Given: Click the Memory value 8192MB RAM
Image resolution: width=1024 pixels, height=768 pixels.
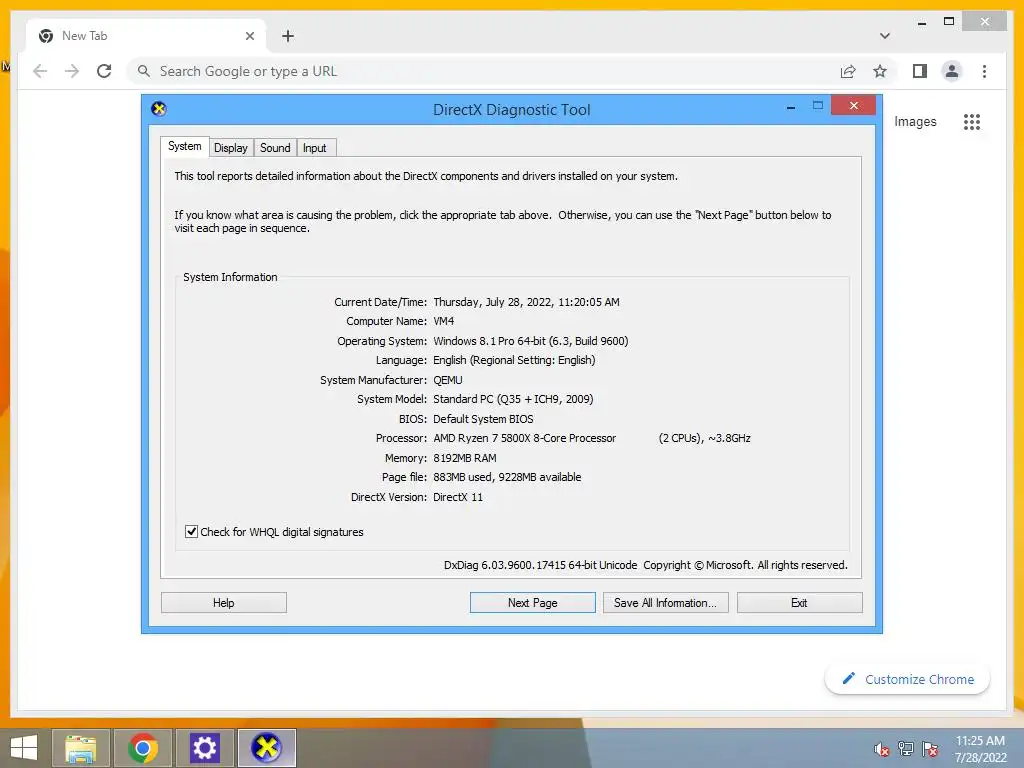Looking at the screenshot, I should (464, 458).
